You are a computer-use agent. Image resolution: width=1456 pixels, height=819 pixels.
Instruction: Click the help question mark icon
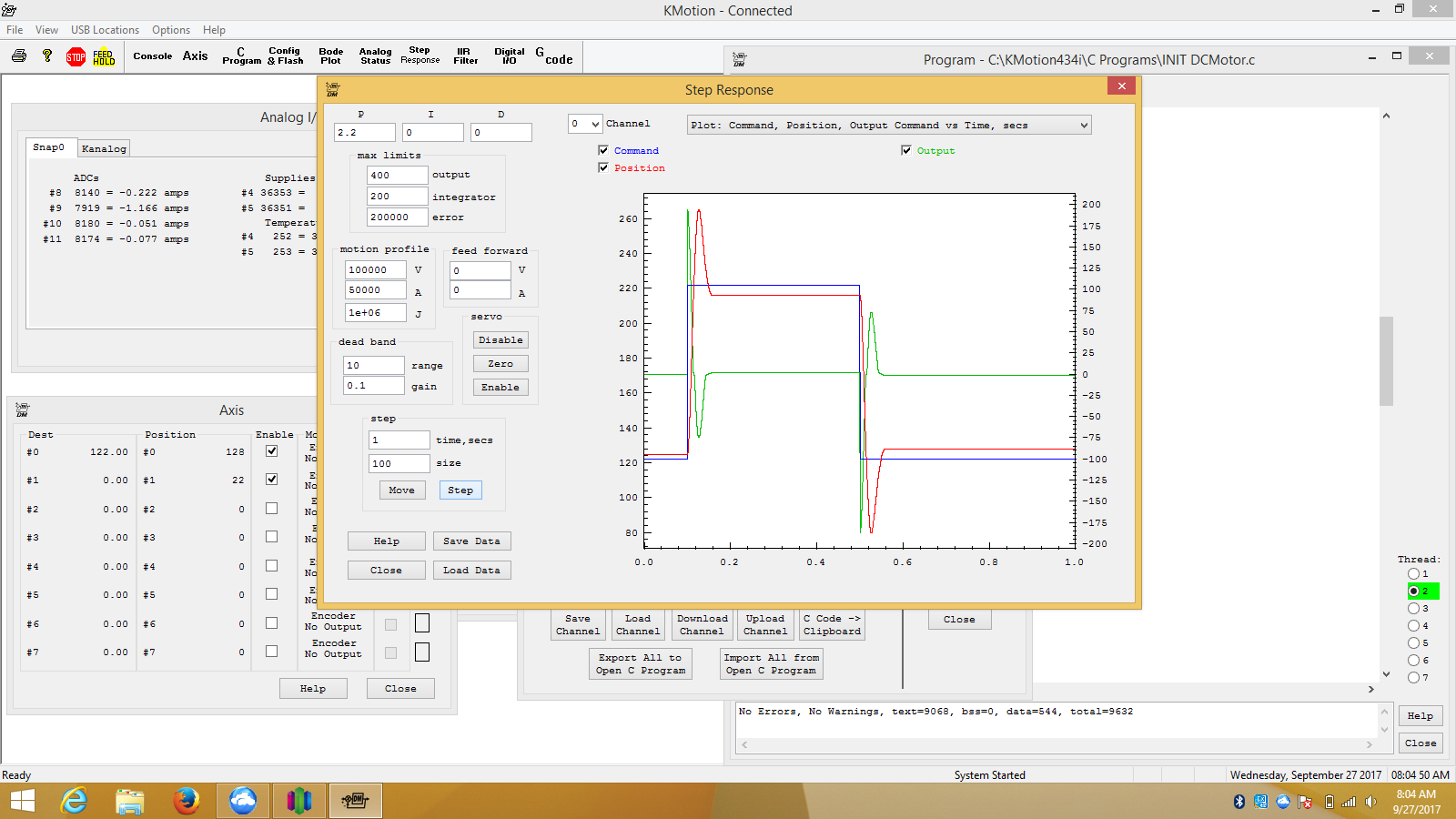47,56
